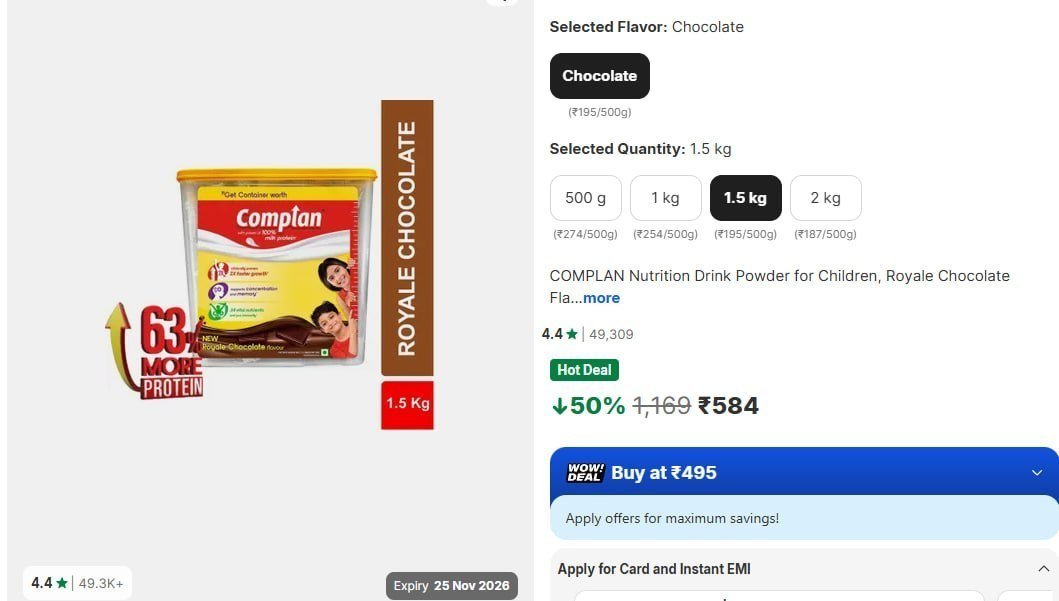The image size is (1059, 601).
Task: Choose the 1 kg quantity option
Action: [665, 198]
